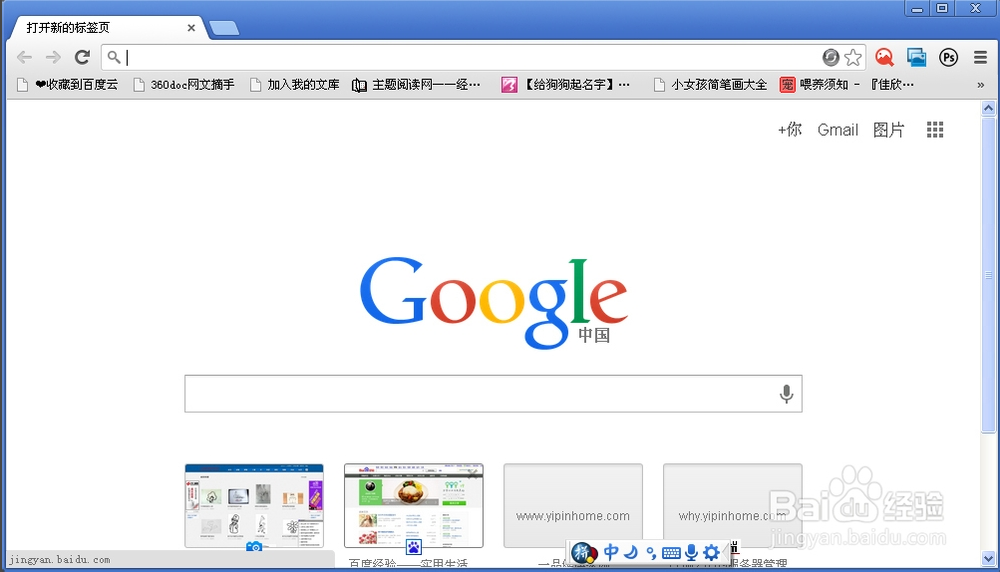Click the Google search input box
This screenshot has width=1000, height=572.
click(x=480, y=394)
